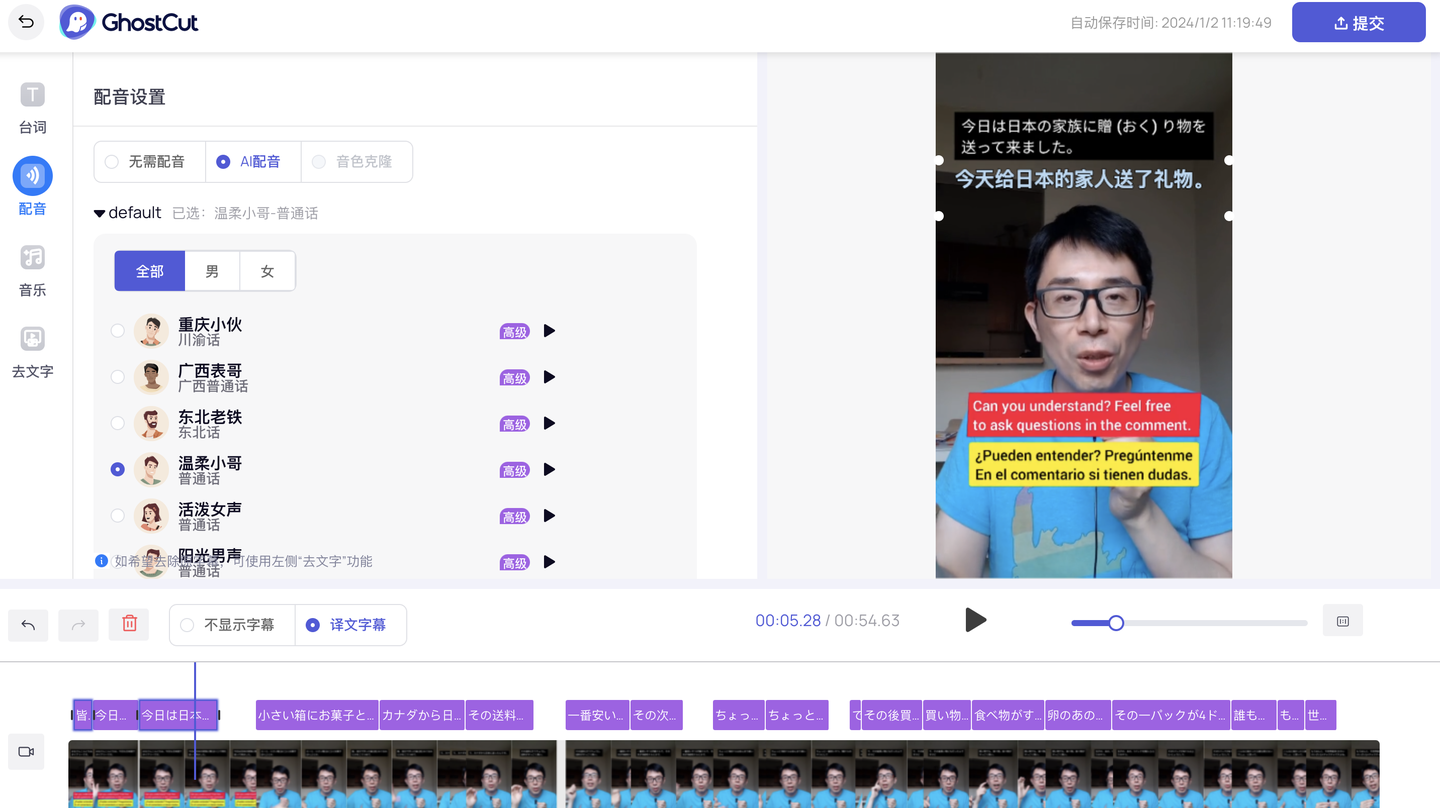Screen dimensions: 1440x808
Task: Preview the 阳光男声 voice sample
Action: tap(549, 562)
